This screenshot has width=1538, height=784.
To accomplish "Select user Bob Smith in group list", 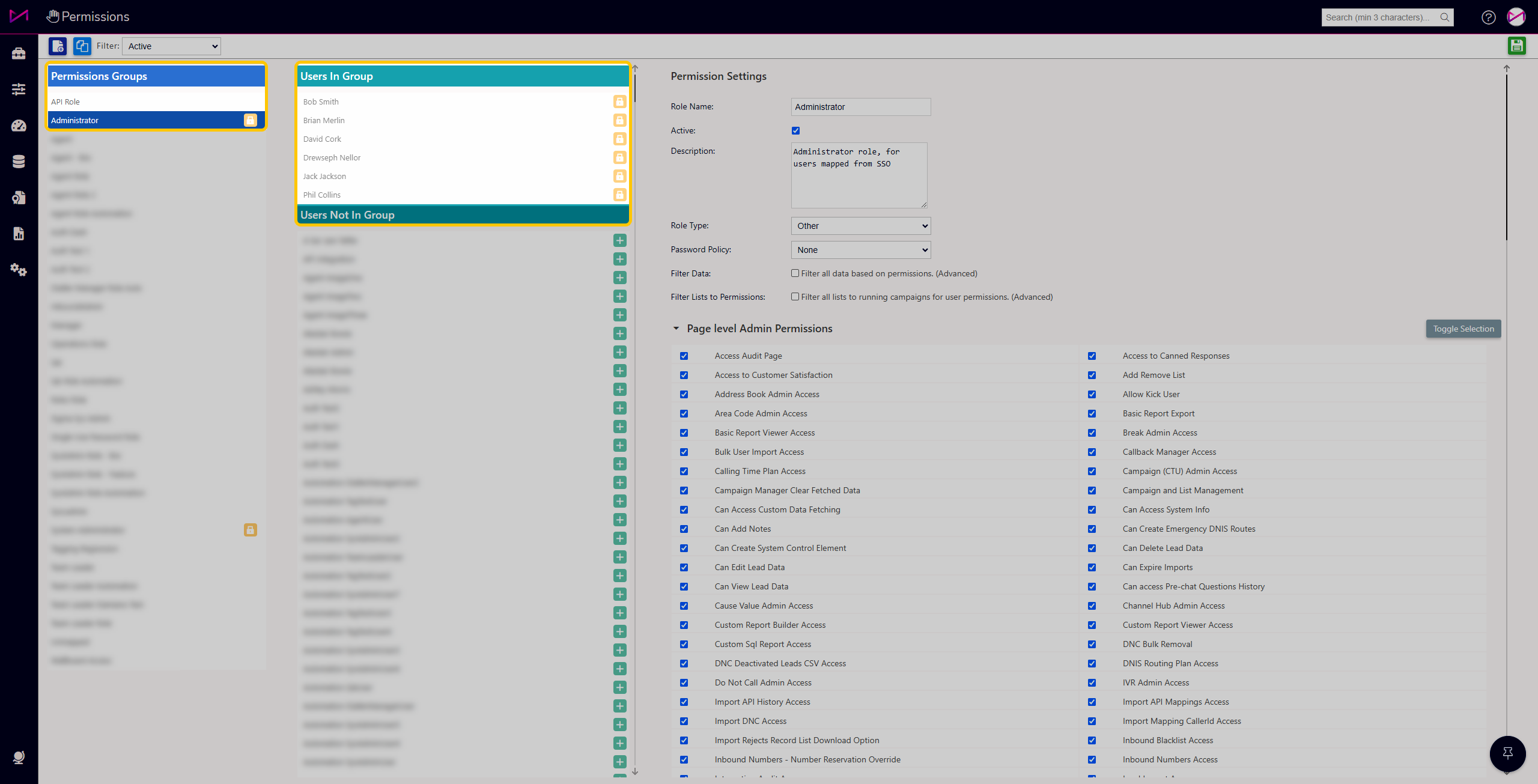I will (321, 102).
